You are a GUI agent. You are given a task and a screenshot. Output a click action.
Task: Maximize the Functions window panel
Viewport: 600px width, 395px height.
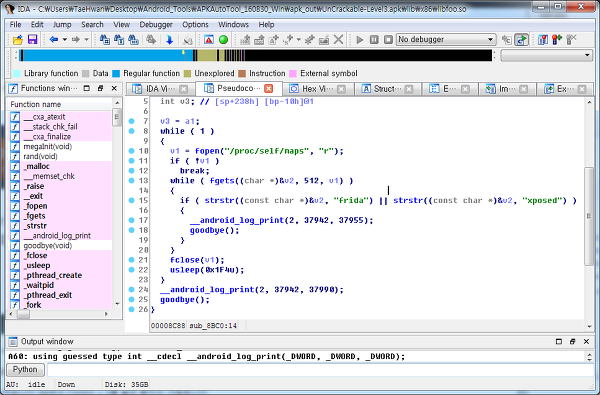click(86, 88)
